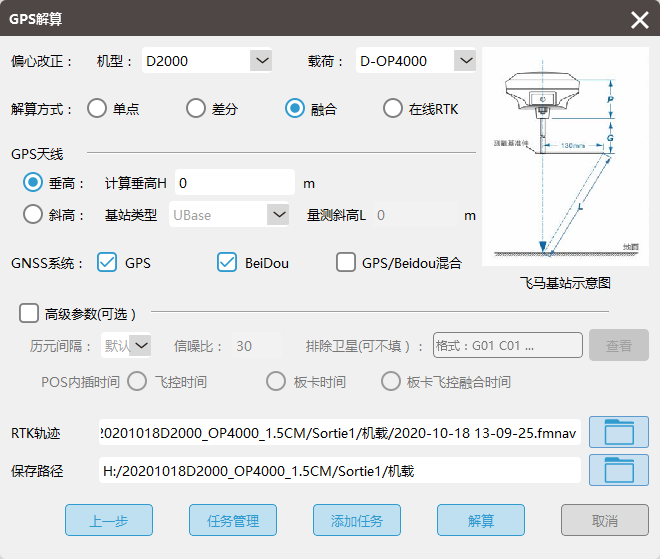
Task: Close the GPS解算 dialog
Action: click(x=639, y=19)
